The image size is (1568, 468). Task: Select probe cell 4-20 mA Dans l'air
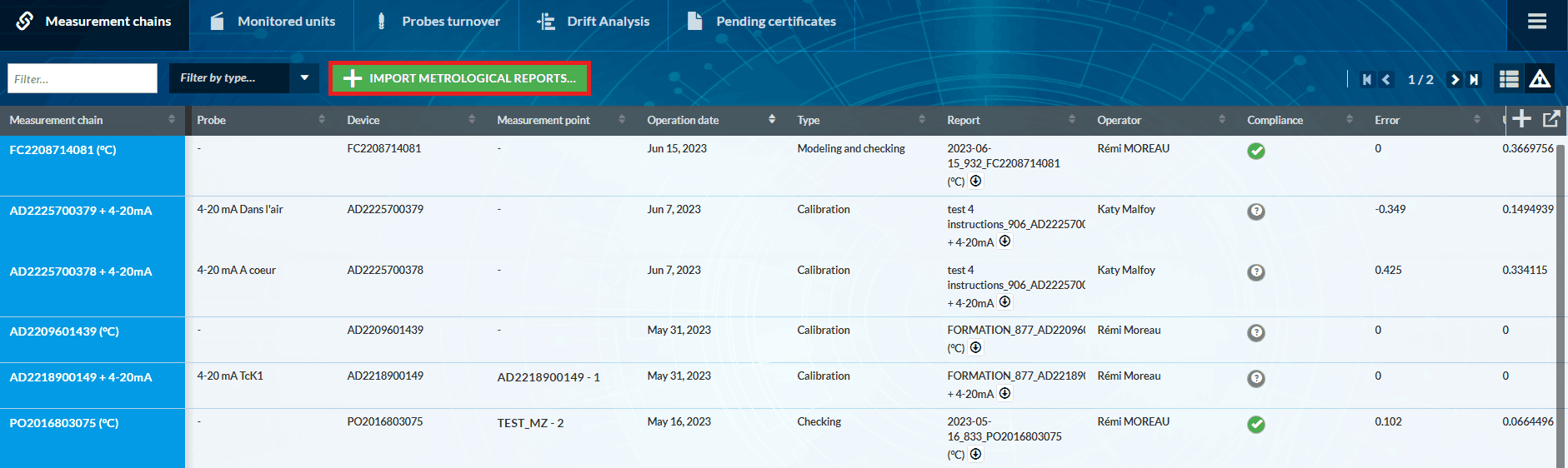pyautogui.click(x=240, y=209)
